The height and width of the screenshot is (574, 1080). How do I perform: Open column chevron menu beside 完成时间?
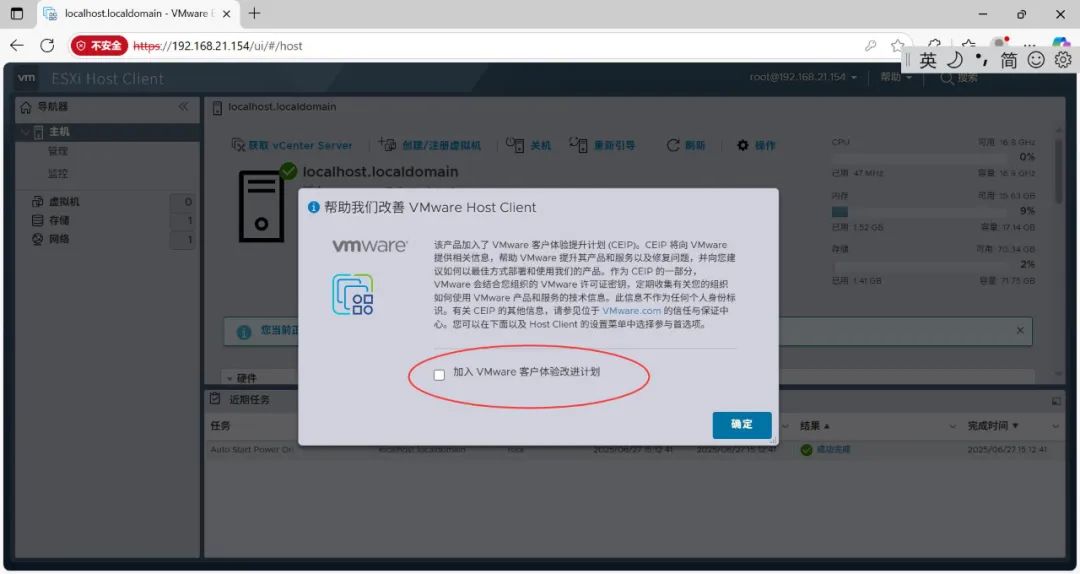tap(1055, 427)
